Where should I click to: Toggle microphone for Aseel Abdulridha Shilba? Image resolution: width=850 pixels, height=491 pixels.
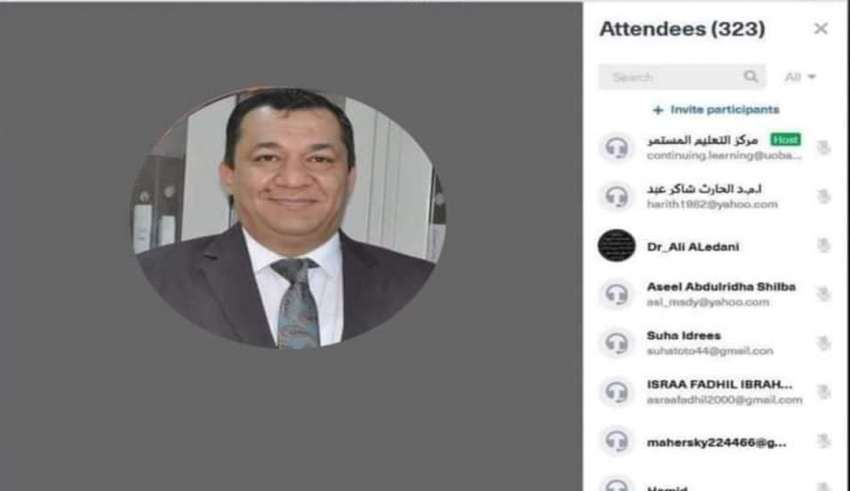coord(823,294)
